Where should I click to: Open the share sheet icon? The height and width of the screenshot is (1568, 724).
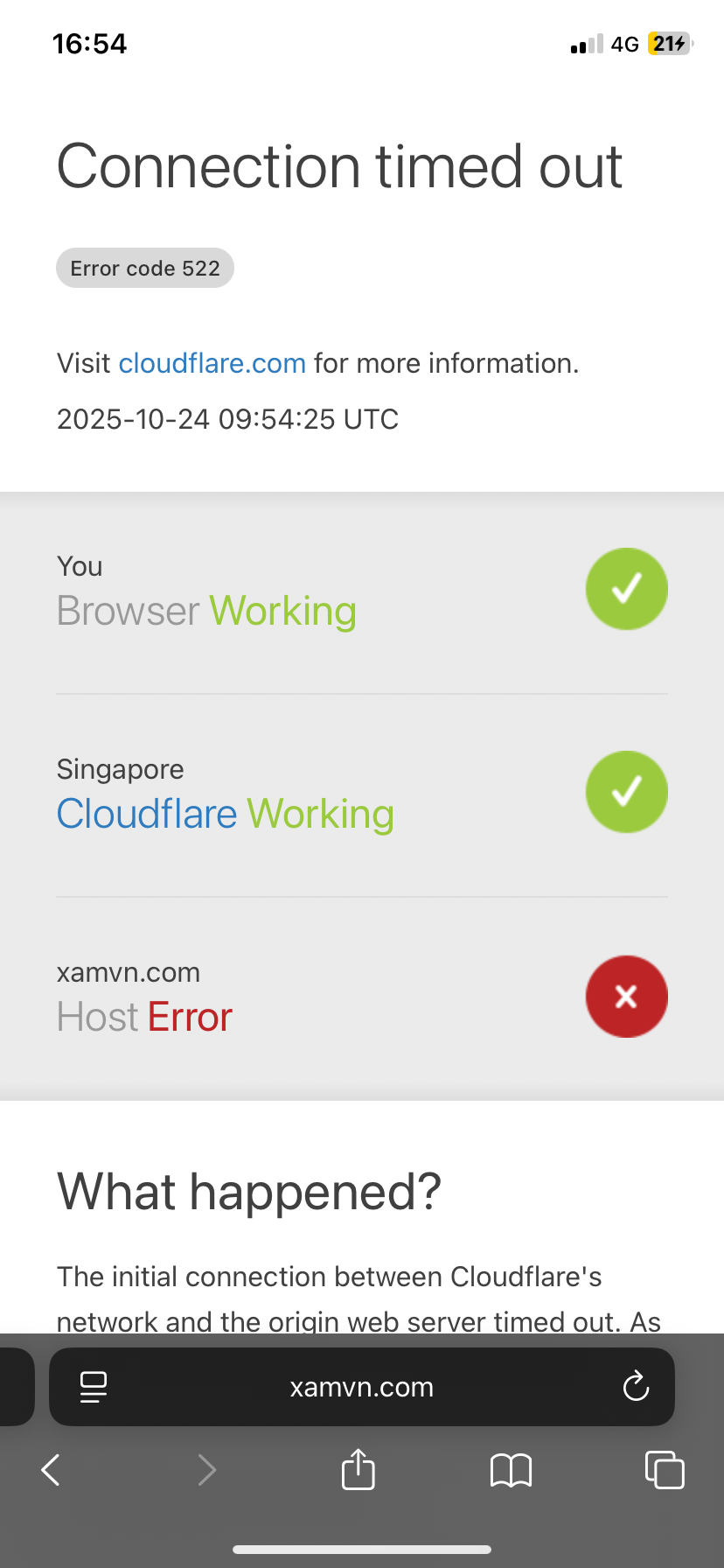(359, 1468)
